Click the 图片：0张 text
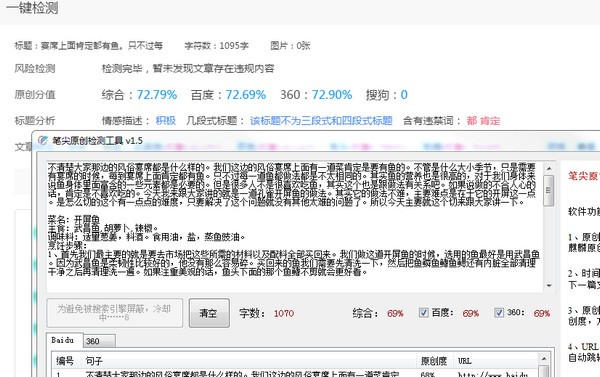Viewport: 600px width, 377px height. pos(290,46)
